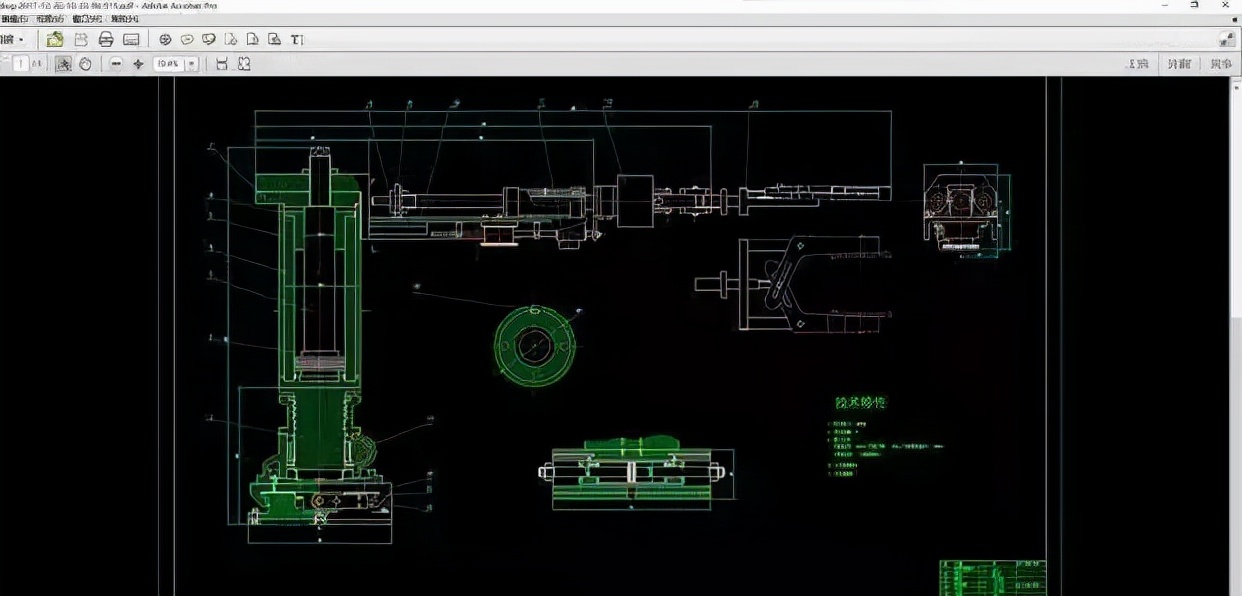1242x596 pixels.
Task: Open the middle panel button at right
Action: pos(1179,64)
